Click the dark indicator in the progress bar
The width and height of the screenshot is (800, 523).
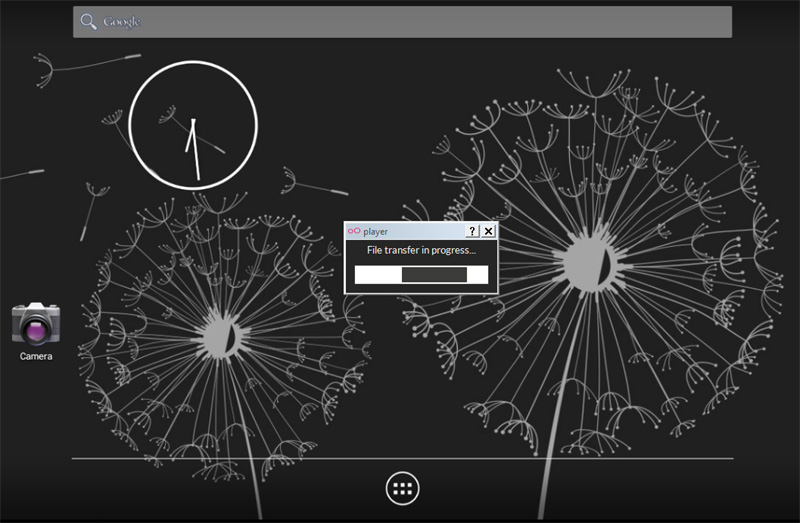(434, 275)
